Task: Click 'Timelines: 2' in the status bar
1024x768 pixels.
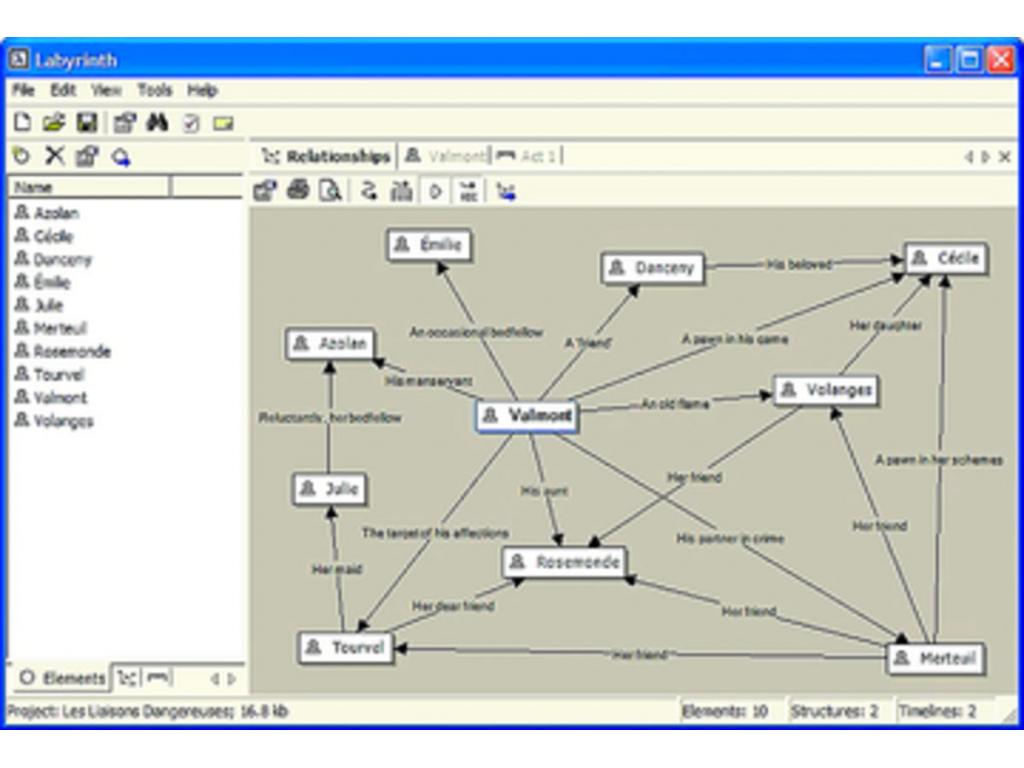Action: [x=937, y=711]
